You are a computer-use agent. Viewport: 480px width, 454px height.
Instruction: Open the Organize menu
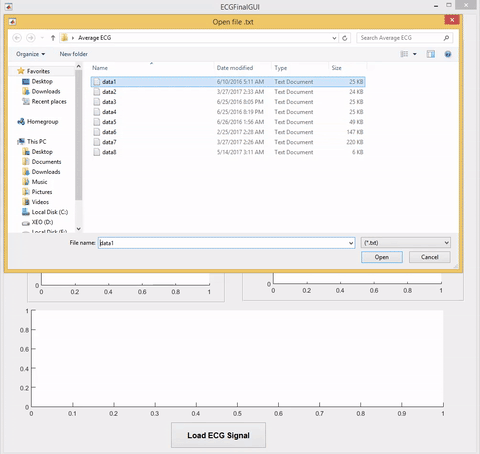30,54
